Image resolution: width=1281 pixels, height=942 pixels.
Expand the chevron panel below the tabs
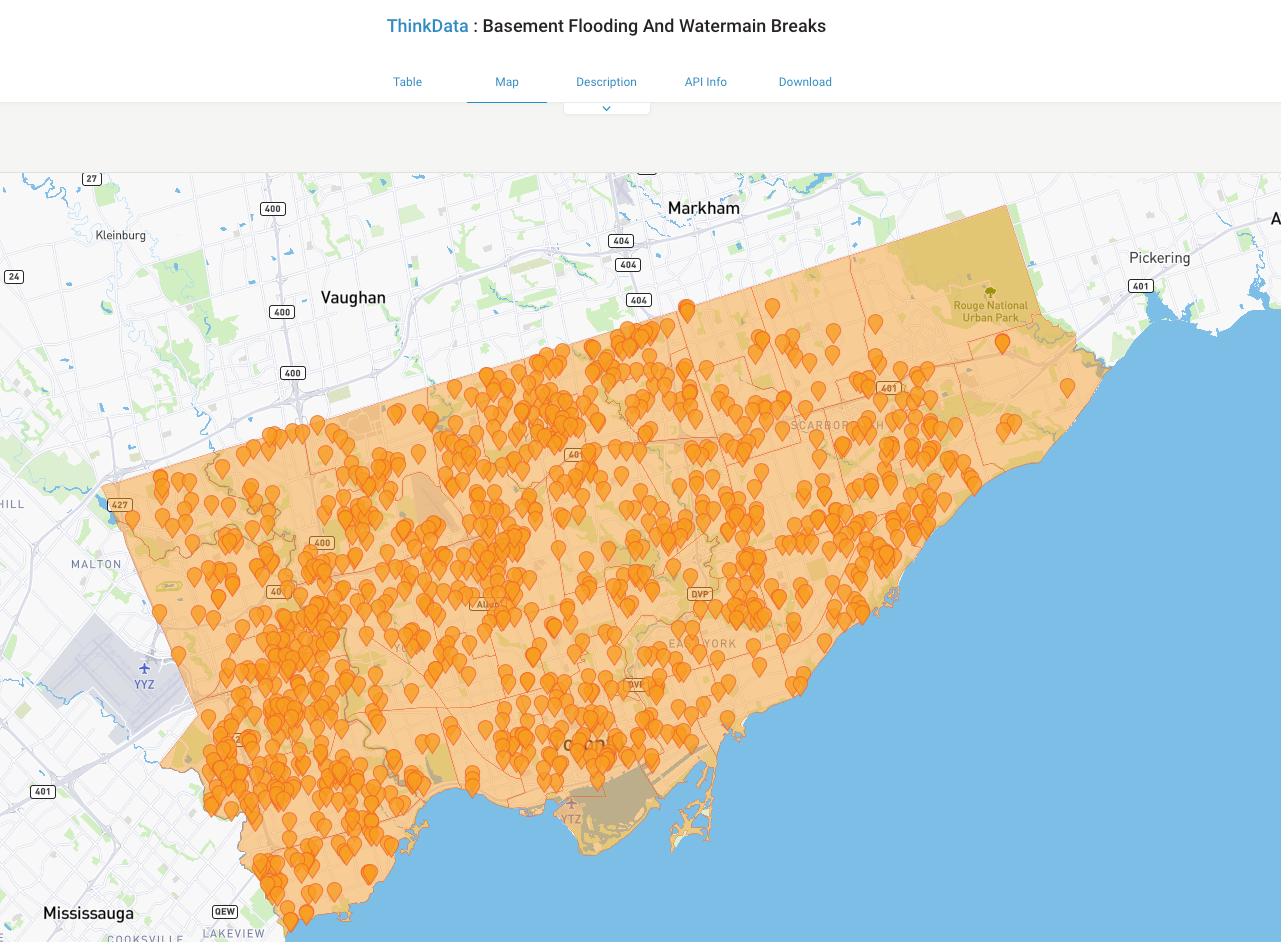[607, 108]
